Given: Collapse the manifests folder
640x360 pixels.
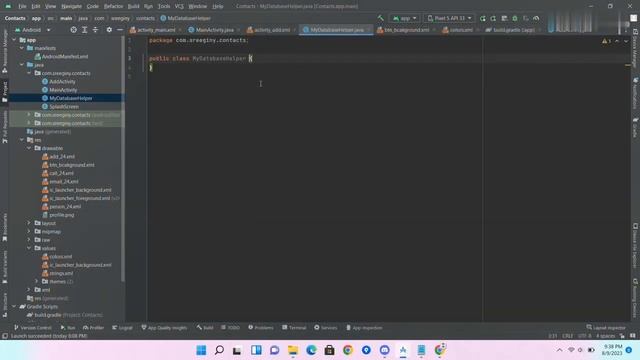Looking at the screenshot, I should 22,48.
